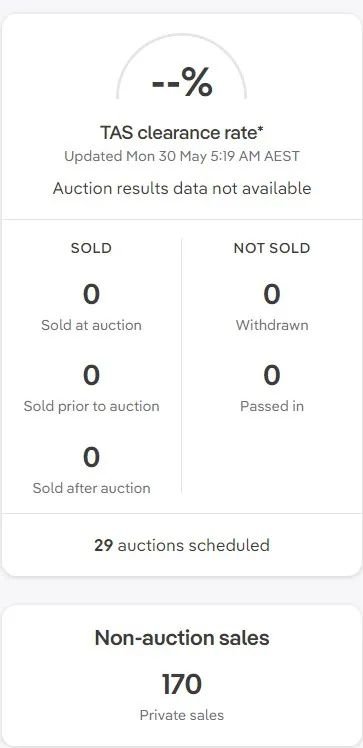Open the Sold after auction label

point(91,488)
